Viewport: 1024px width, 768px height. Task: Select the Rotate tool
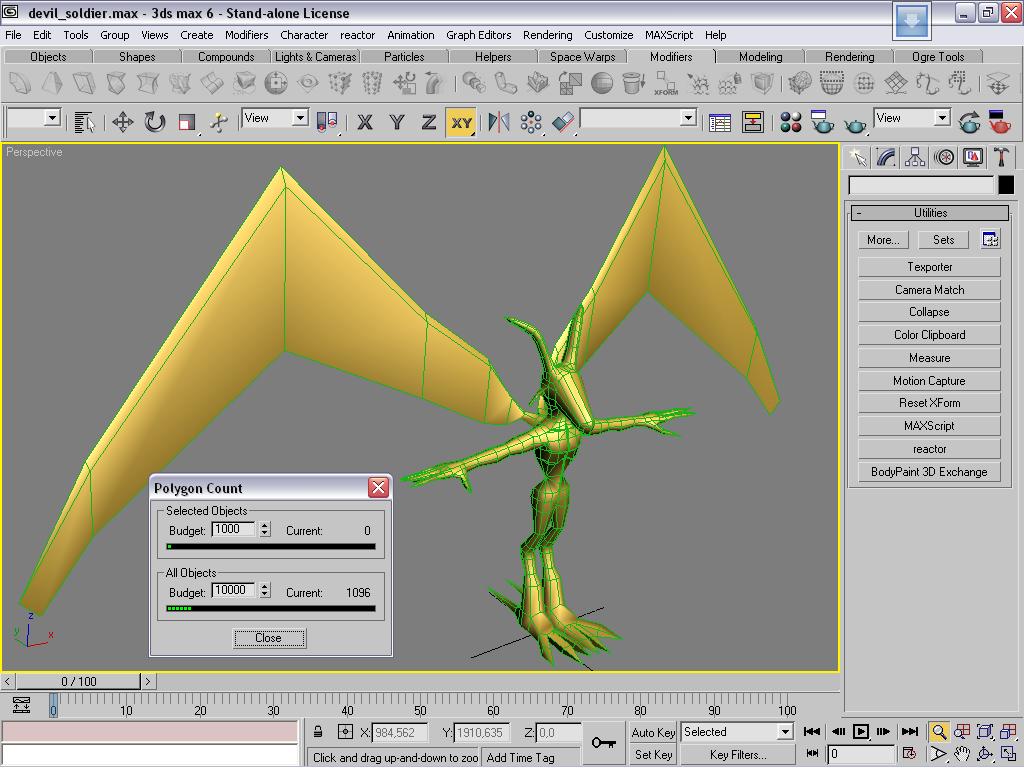(154, 122)
